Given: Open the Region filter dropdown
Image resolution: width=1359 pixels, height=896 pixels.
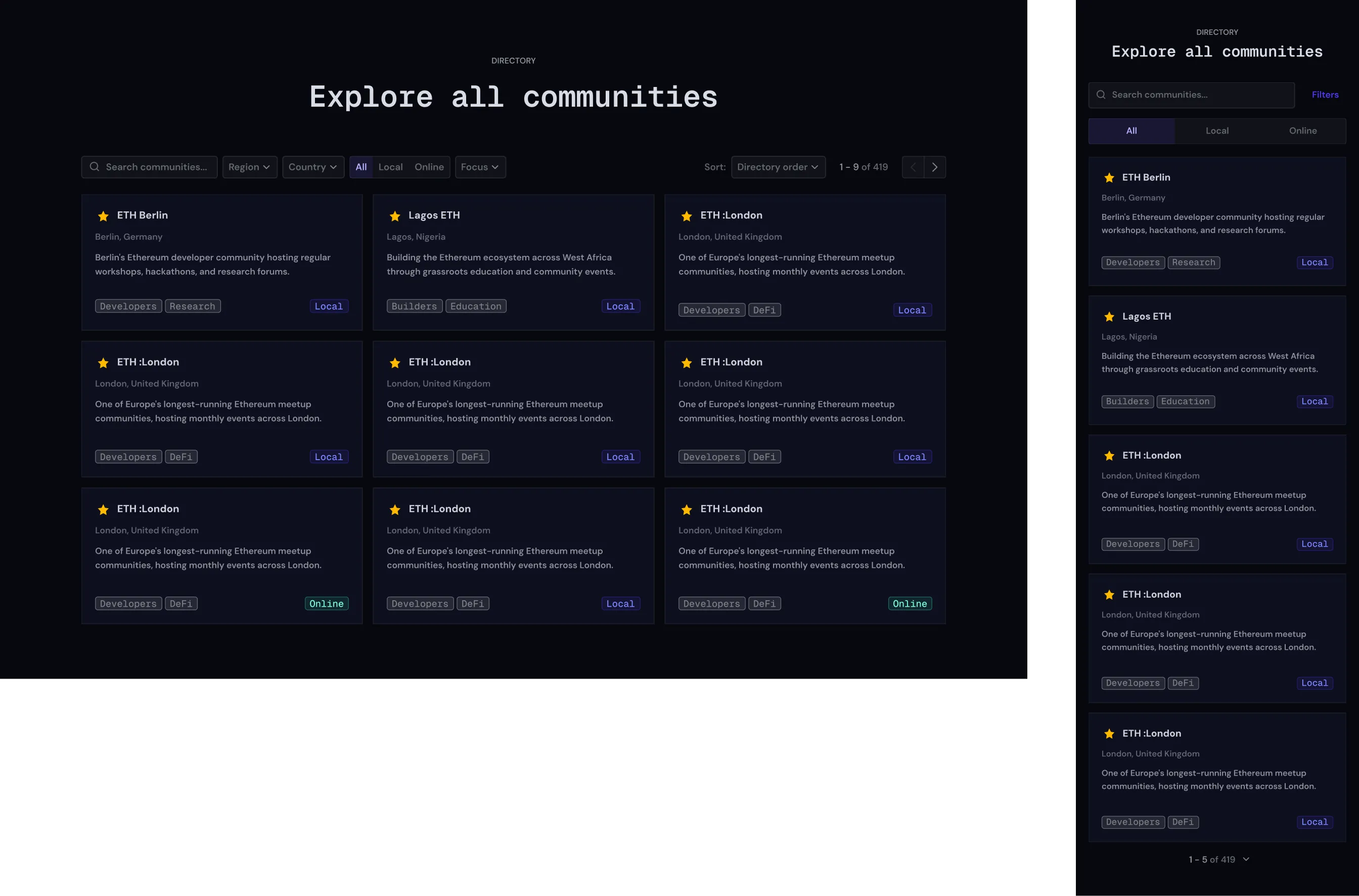Looking at the screenshot, I should point(250,167).
